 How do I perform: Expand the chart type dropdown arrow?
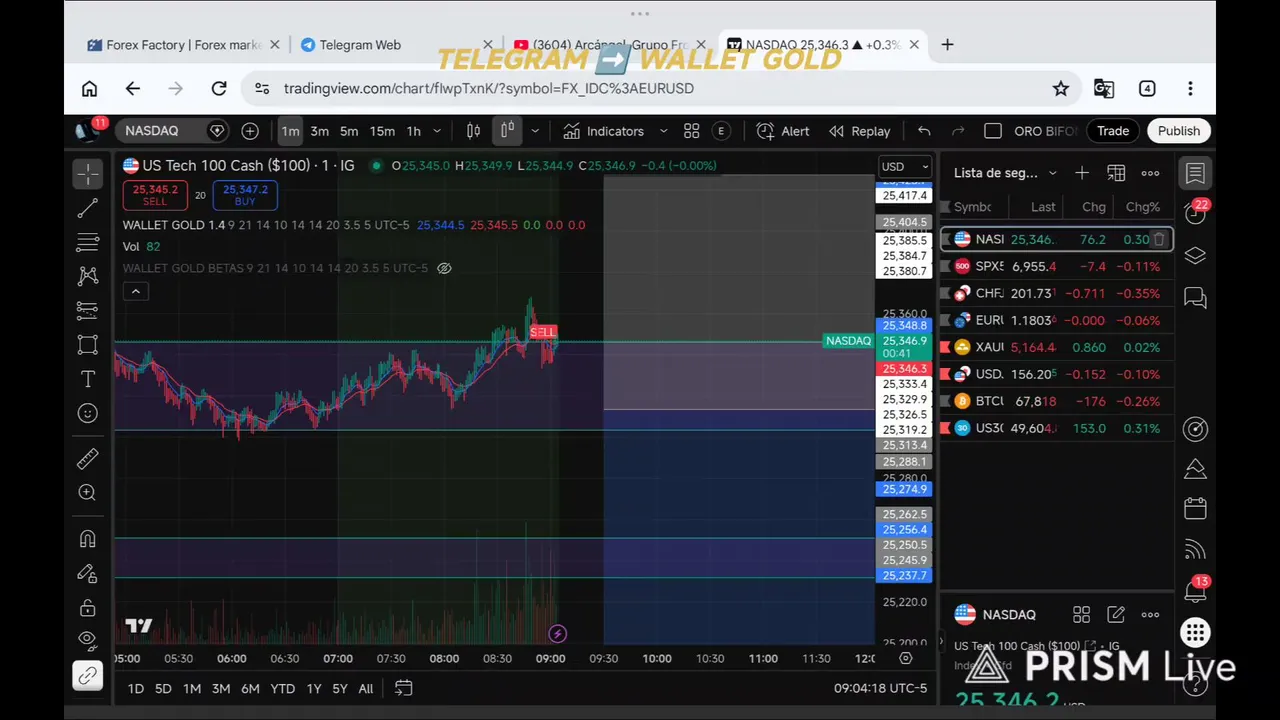point(535,131)
